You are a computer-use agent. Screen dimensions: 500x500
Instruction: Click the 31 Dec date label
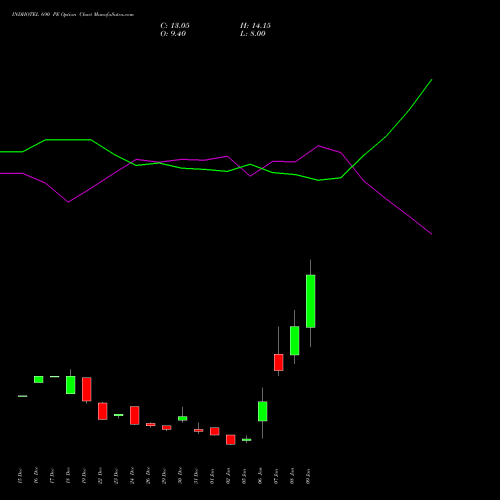[x=196, y=476]
